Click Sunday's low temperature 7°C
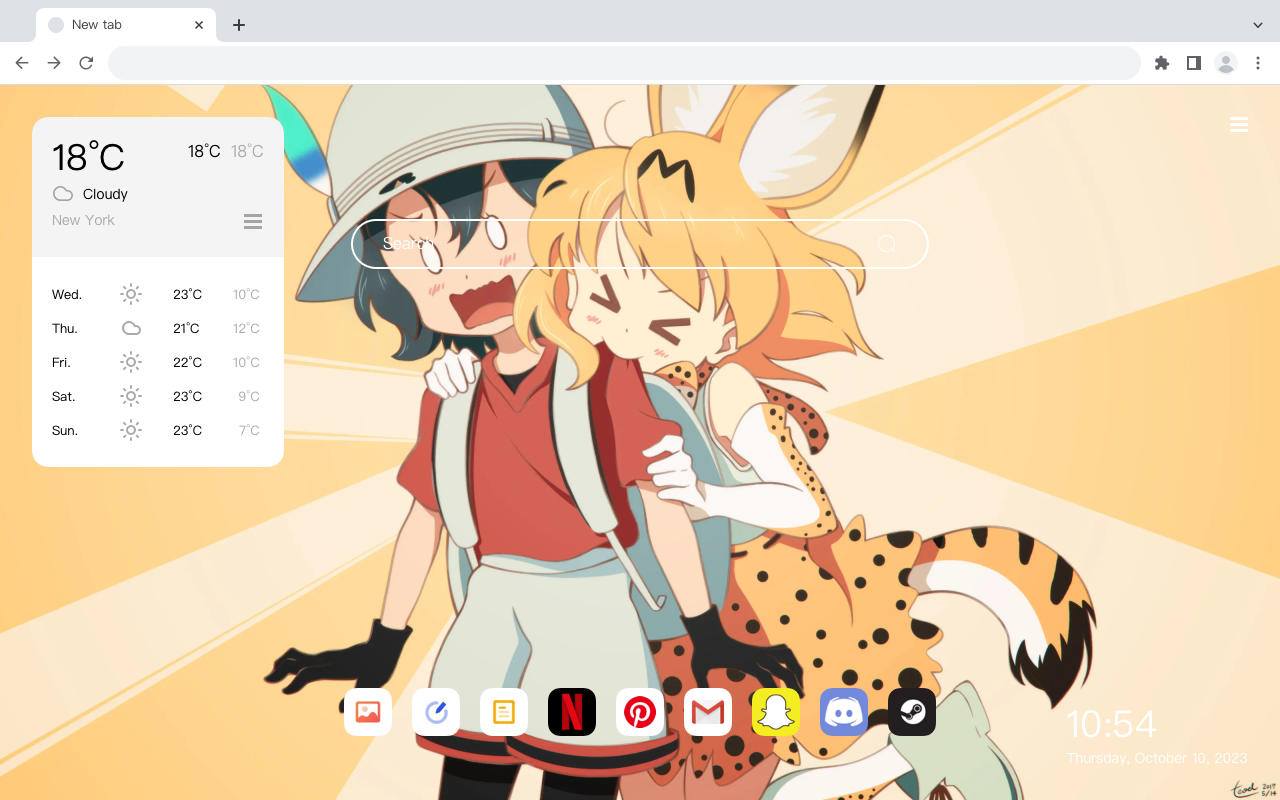 coord(249,430)
